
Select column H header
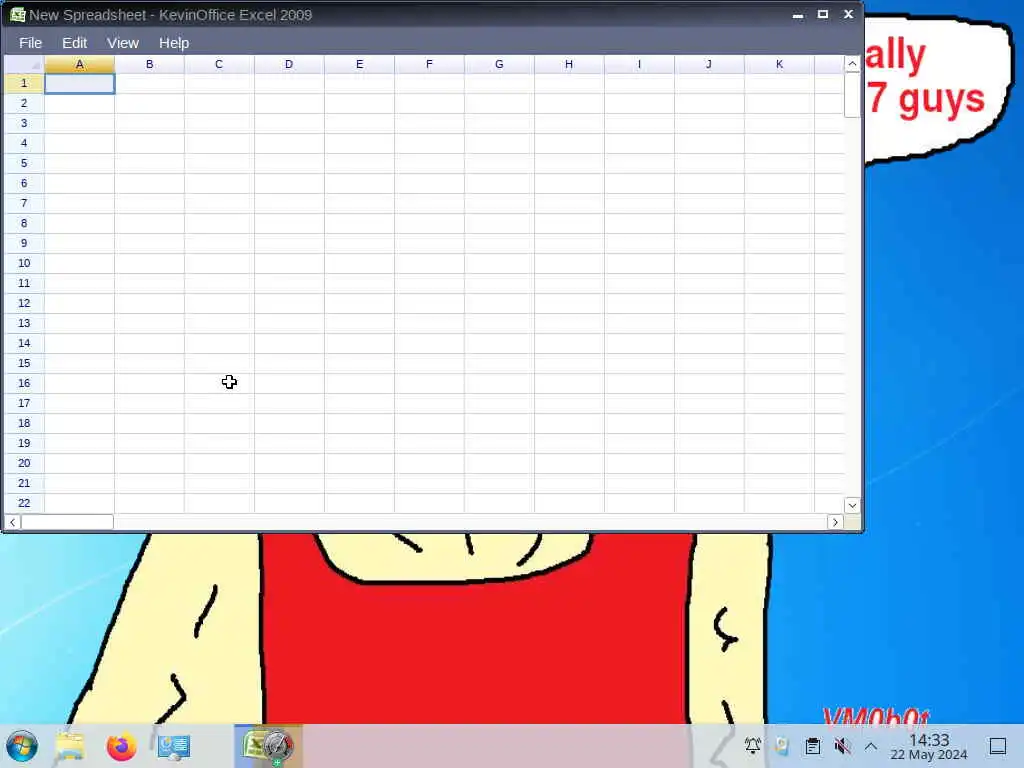click(569, 64)
